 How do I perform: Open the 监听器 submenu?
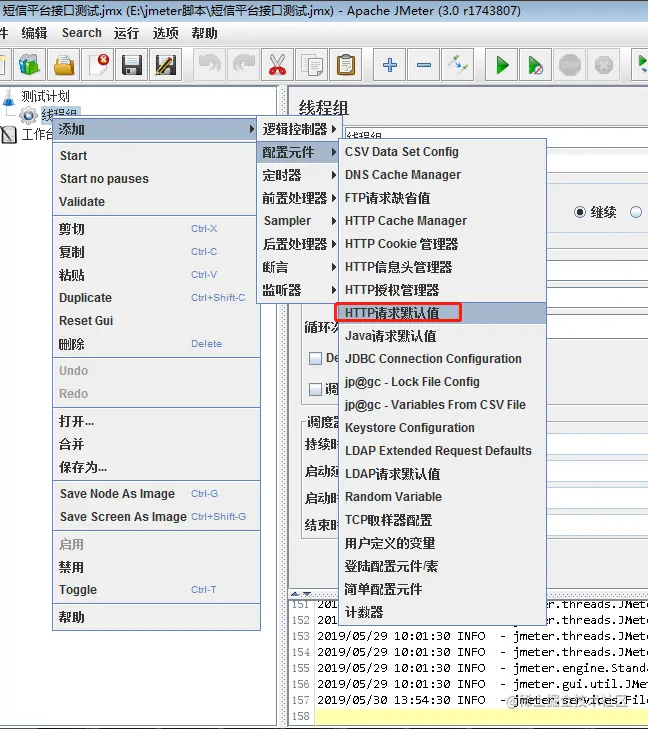pos(299,290)
